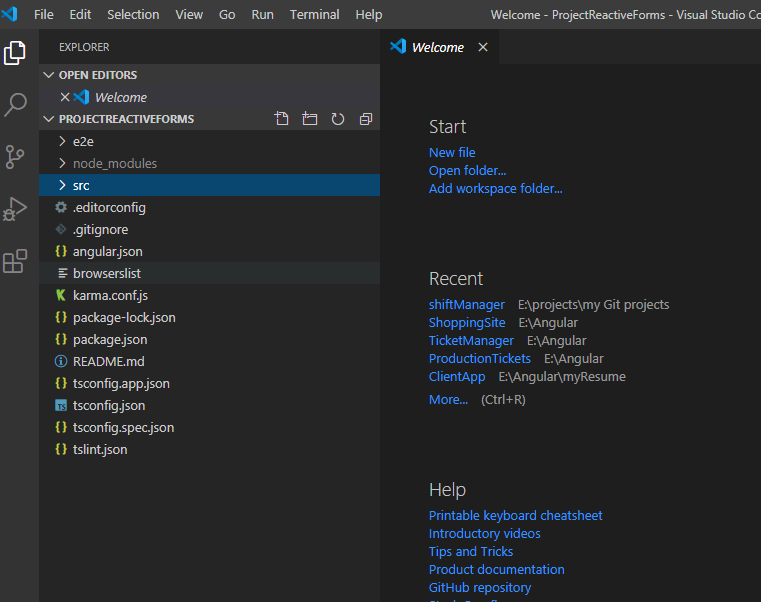Click the New Folder icon in Explorer header
The image size is (761, 602).
[x=310, y=119]
